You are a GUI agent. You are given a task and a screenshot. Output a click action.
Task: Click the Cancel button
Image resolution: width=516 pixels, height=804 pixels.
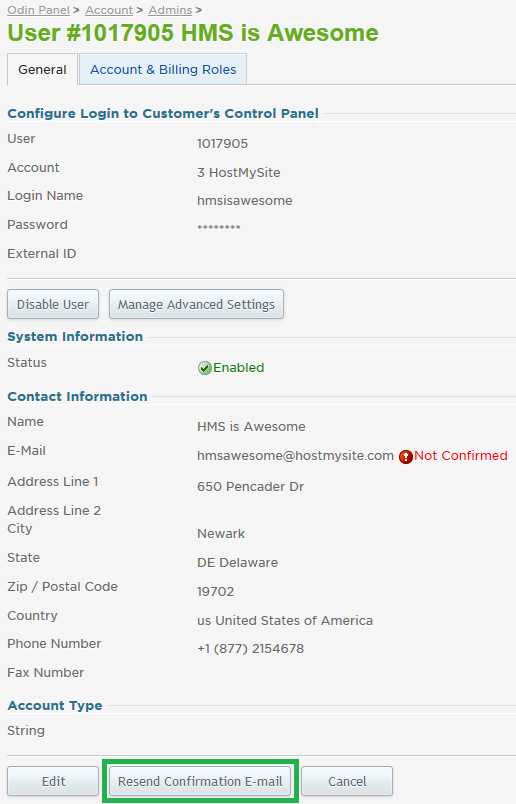347,781
